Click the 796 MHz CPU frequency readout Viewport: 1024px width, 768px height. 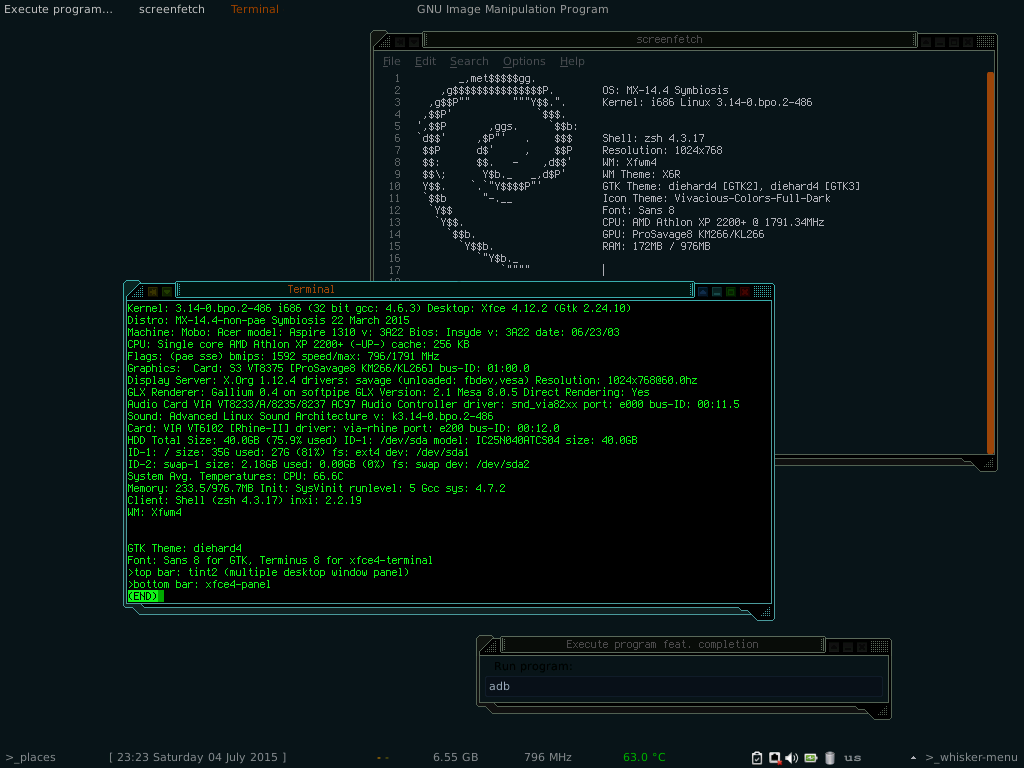pos(547,758)
